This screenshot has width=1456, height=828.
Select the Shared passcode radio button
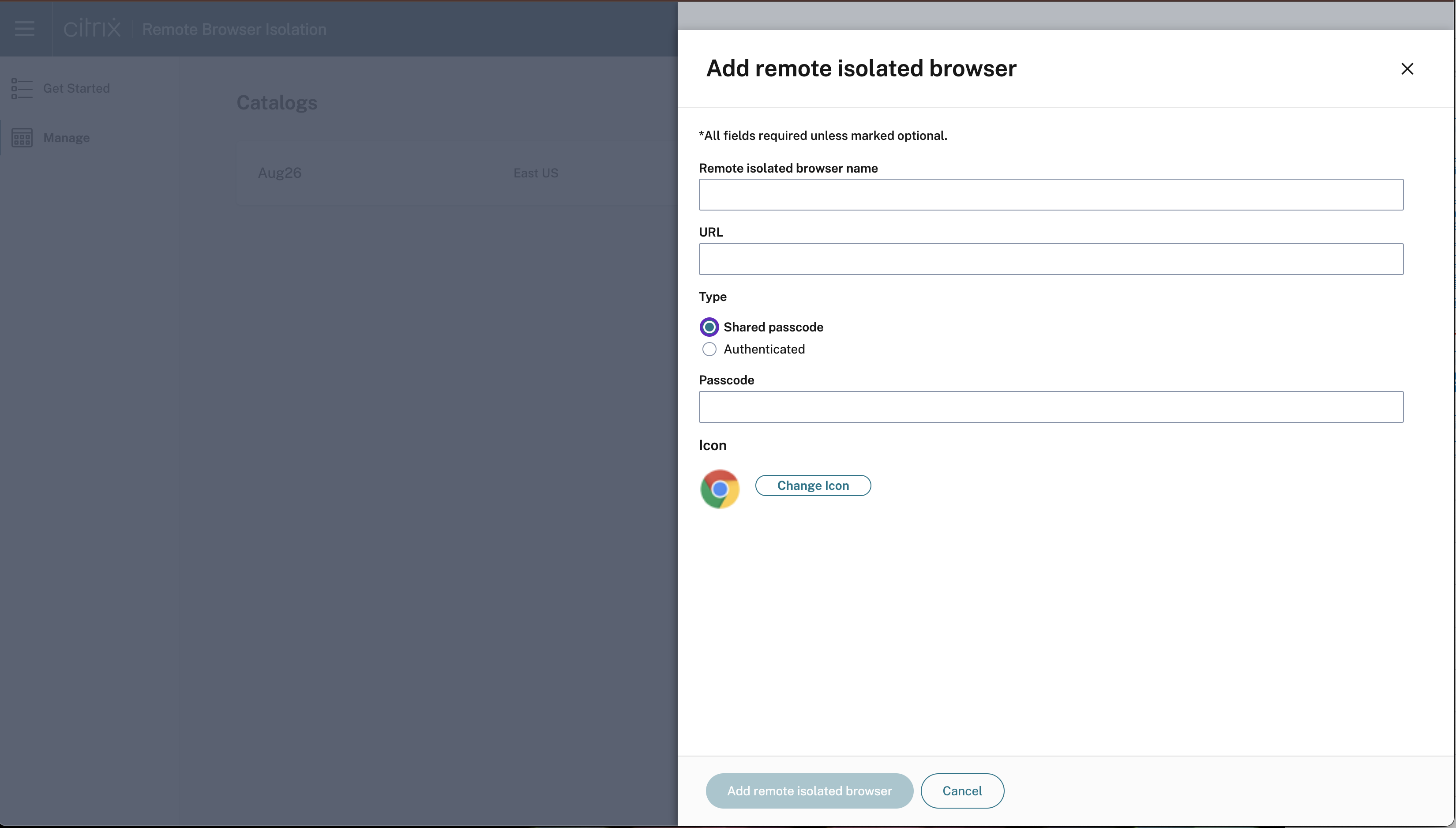709,327
